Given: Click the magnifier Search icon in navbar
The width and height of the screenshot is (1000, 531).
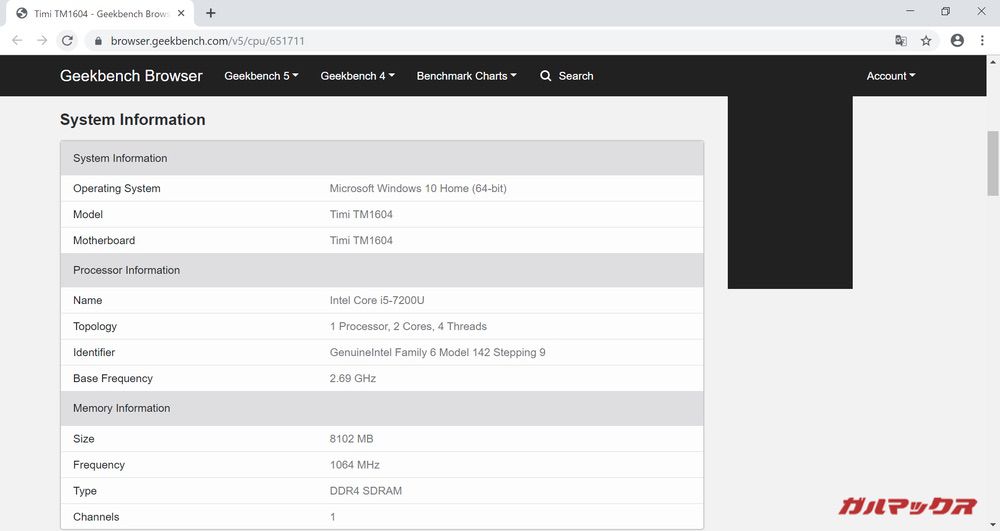Looking at the screenshot, I should click(x=546, y=76).
